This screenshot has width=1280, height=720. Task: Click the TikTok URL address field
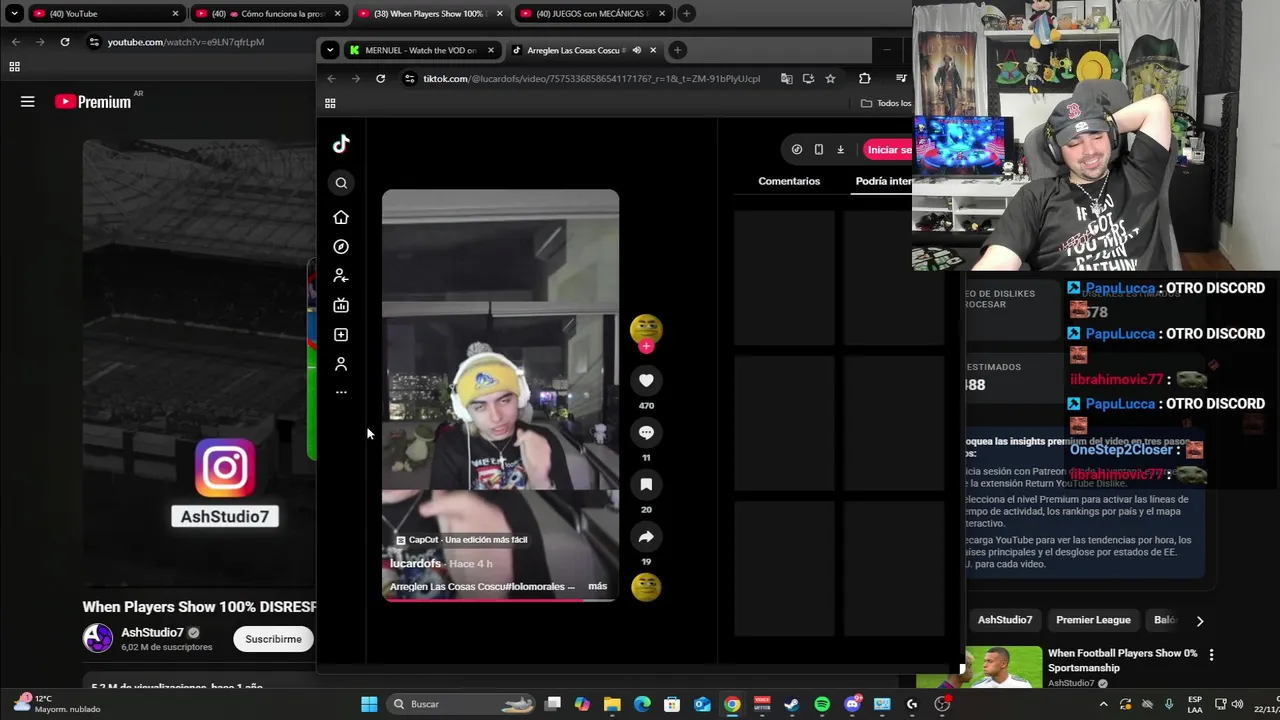590,79
